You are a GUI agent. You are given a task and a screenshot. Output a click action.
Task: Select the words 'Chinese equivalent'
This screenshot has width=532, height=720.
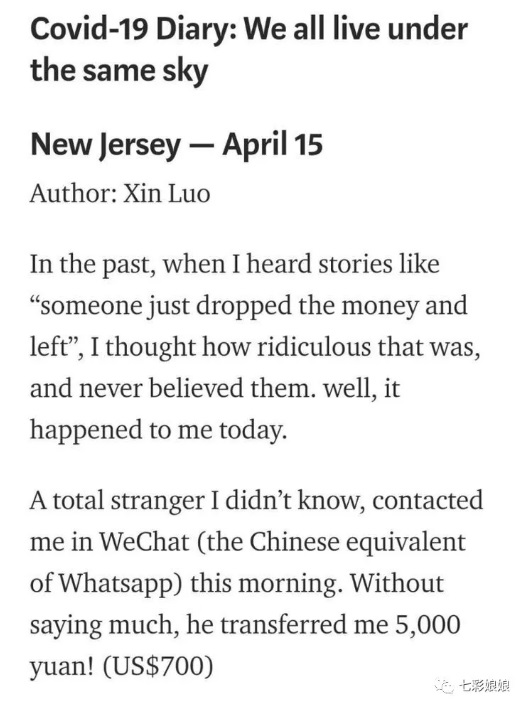point(358,543)
